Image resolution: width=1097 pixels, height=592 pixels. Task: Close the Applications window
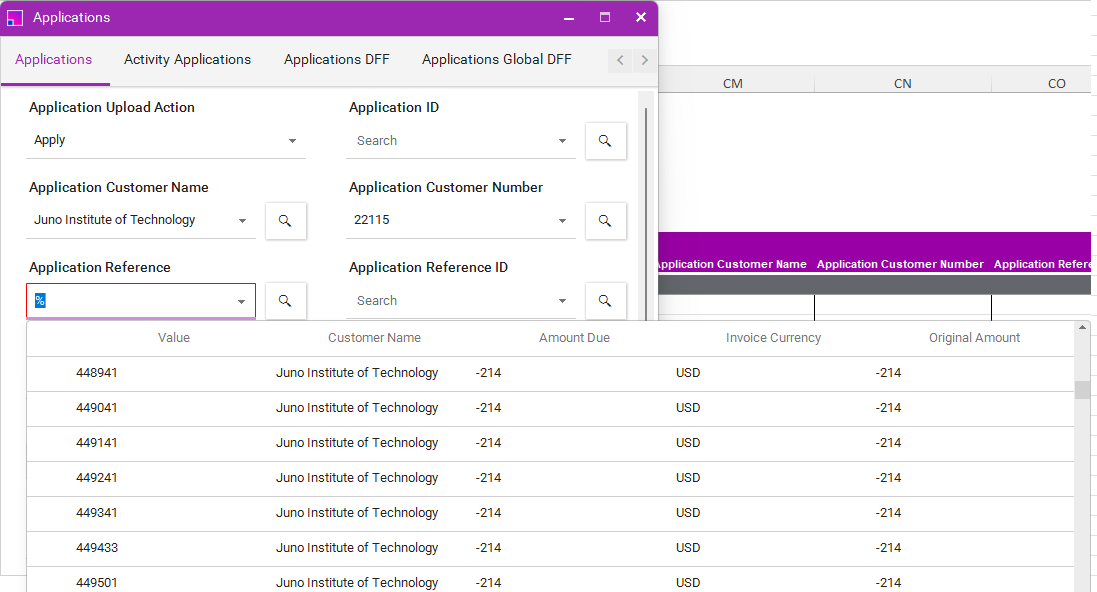pos(640,17)
